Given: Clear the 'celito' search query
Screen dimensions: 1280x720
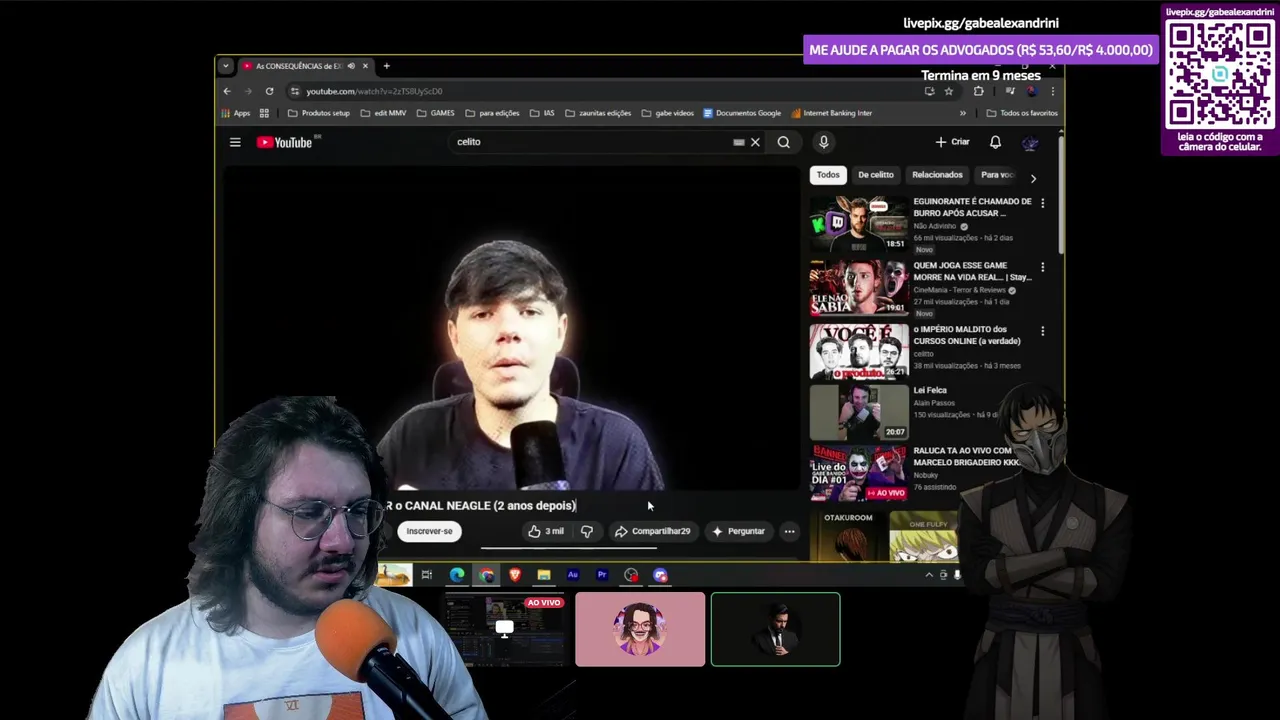Looking at the screenshot, I should (x=755, y=142).
